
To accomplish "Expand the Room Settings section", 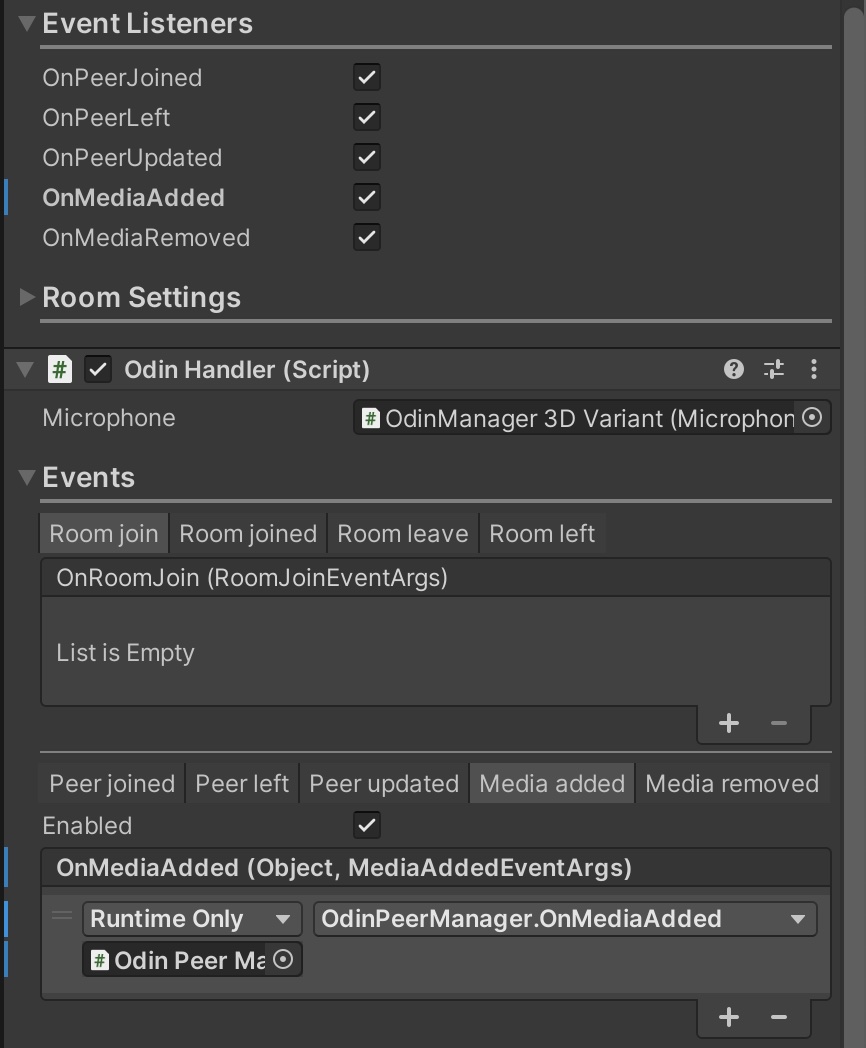I will pyautogui.click(x=27, y=297).
